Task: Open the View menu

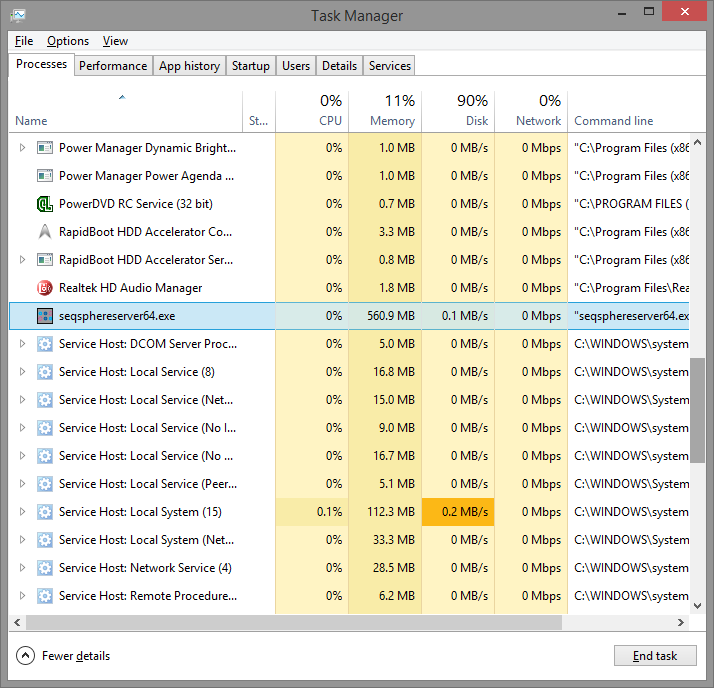Action: click(115, 41)
